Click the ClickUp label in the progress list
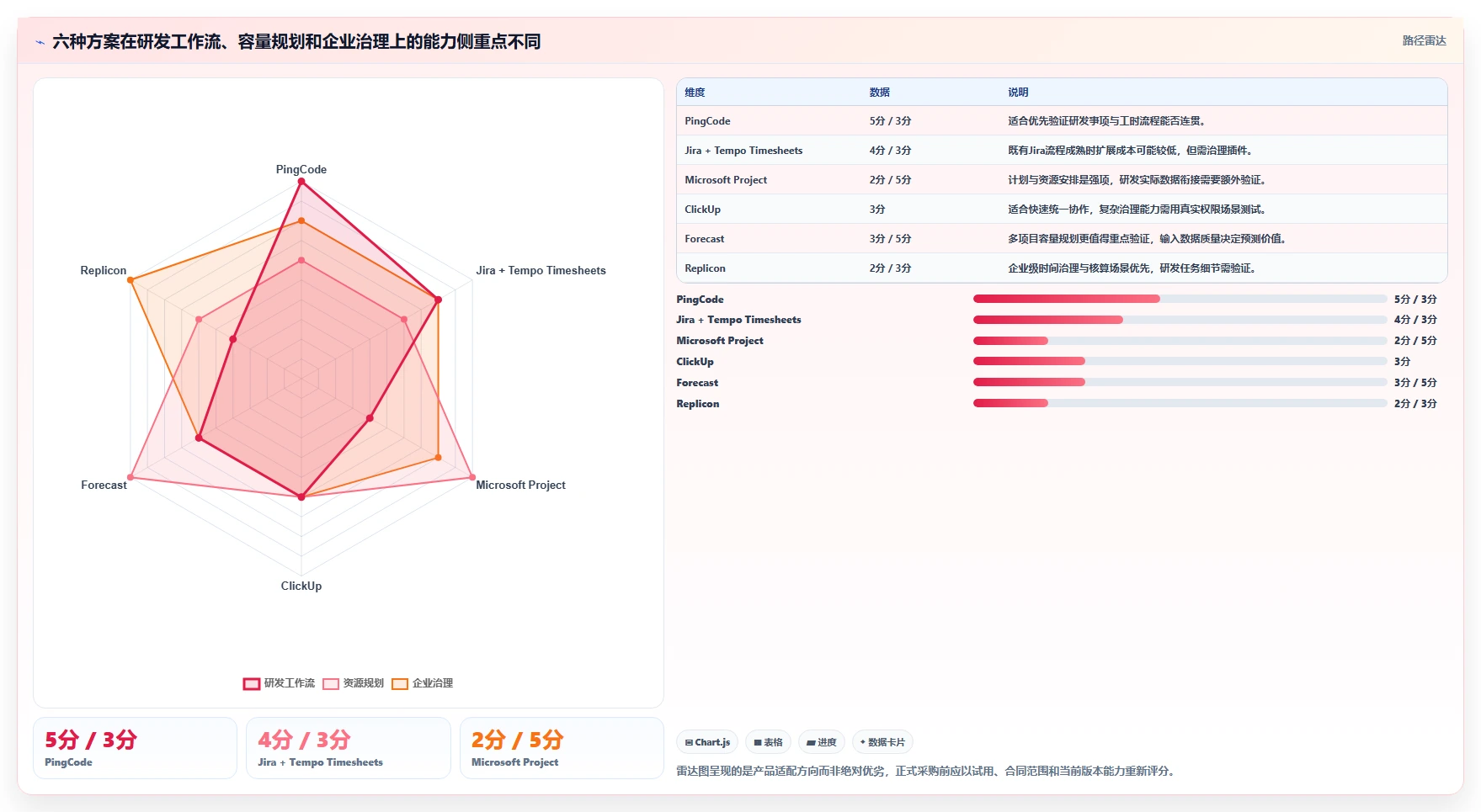This screenshot has height=812, width=1481. point(695,362)
